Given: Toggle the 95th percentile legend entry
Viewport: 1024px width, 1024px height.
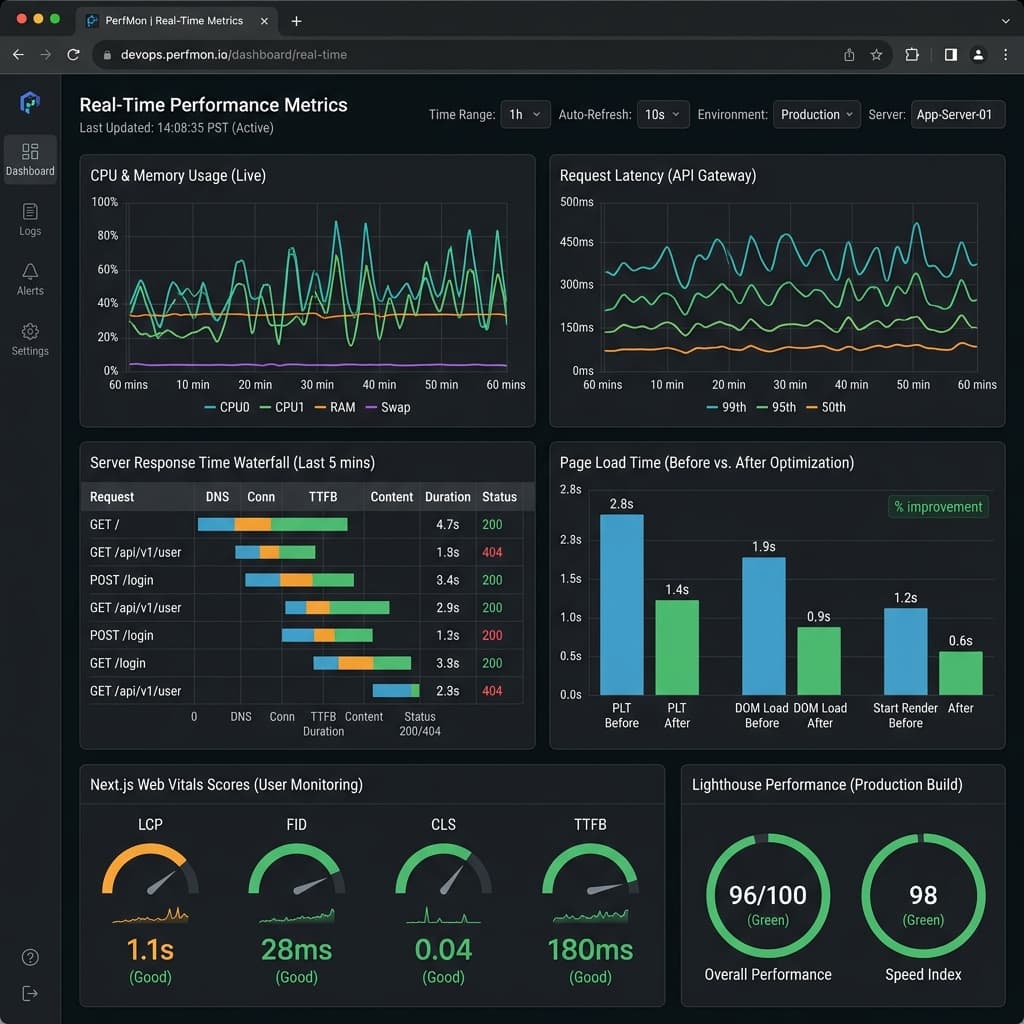Looking at the screenshot, I should 776,407.
